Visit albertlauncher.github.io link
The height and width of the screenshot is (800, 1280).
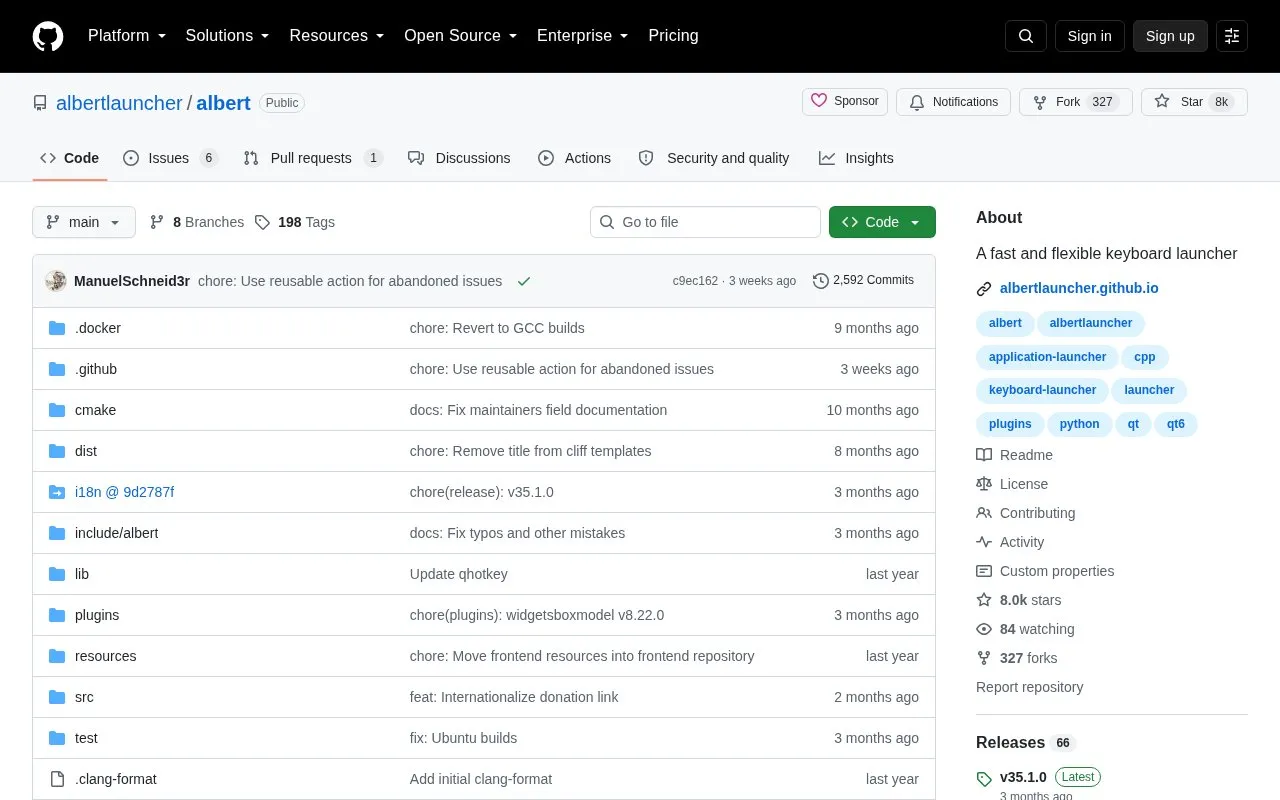click(x=1079, y=288)
